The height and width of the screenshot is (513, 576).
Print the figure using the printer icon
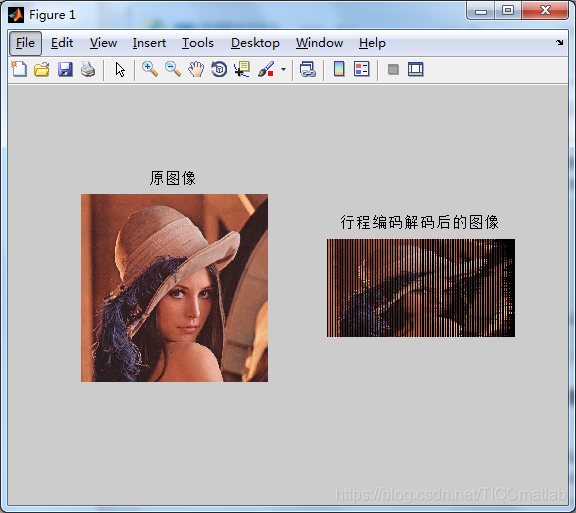[x=88, y=69]
